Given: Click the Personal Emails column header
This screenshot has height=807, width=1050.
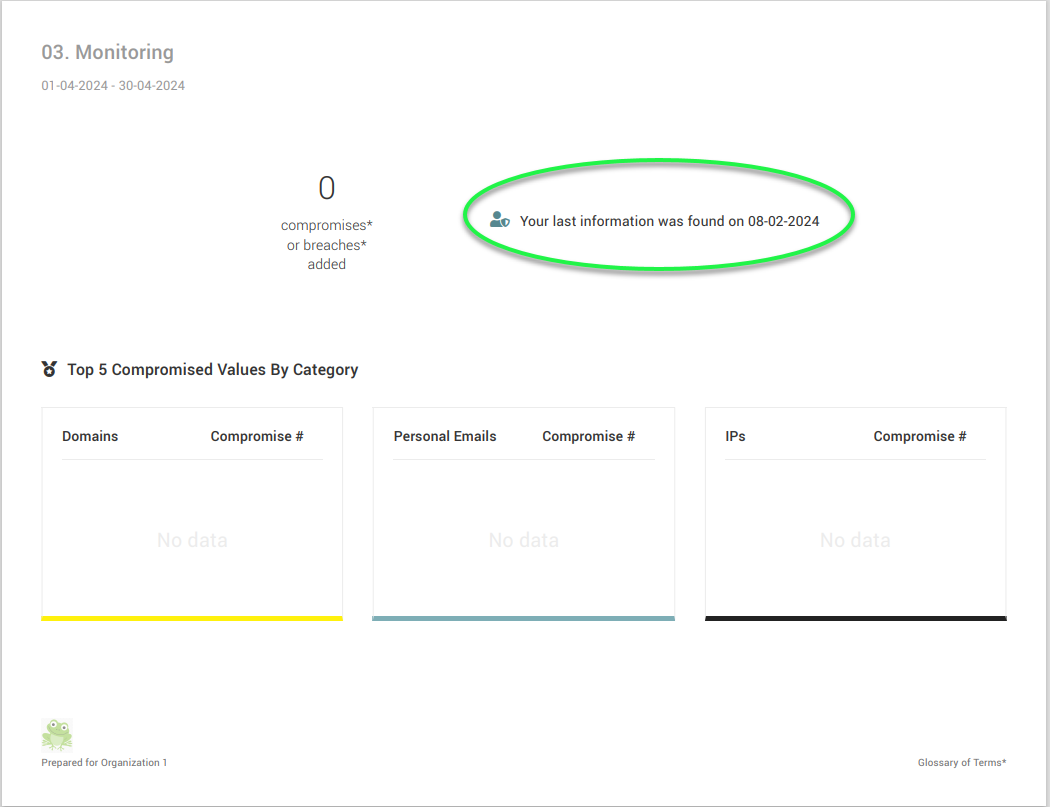Looking at the screenshot, I should pyautogui.click(x=445, y=436).
